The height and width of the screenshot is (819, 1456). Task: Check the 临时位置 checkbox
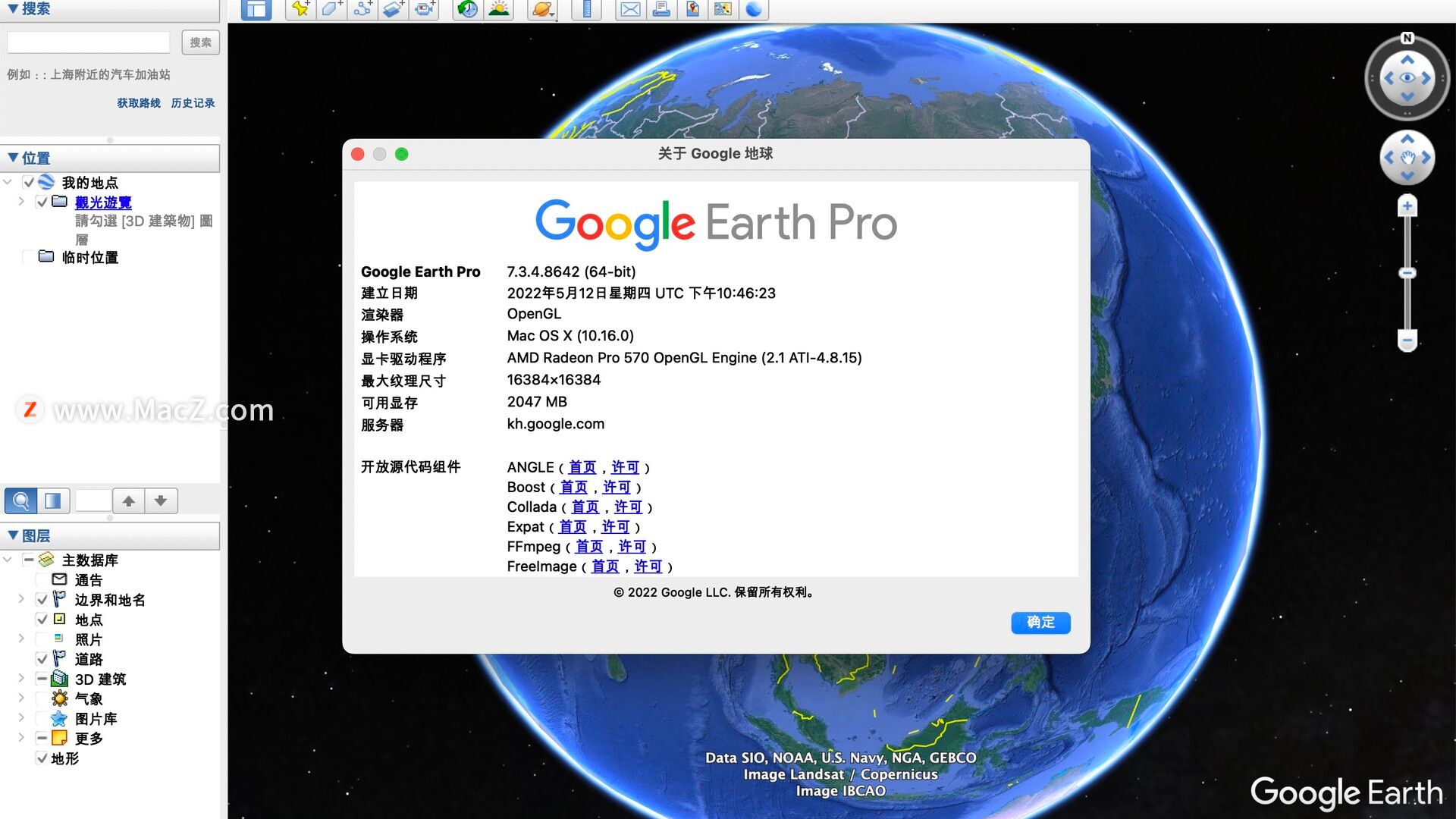[29, 258]
